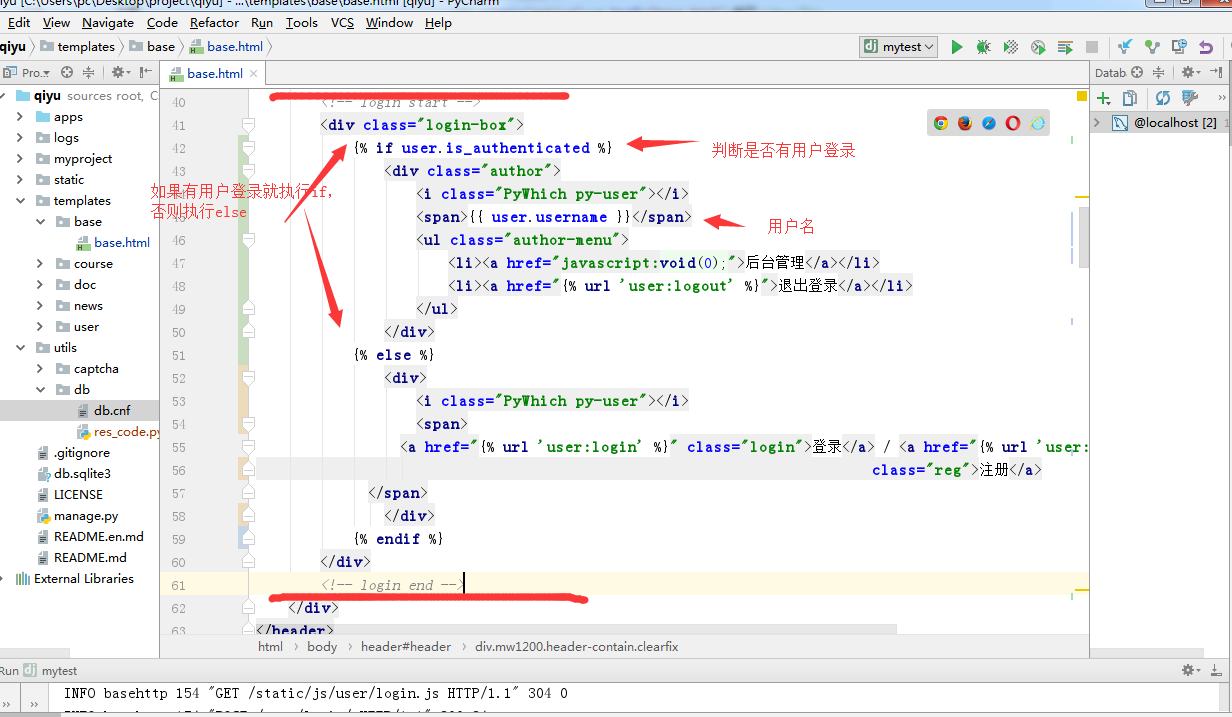Screen dimensions: 1232x717
Task: Open the VCS menu
Action: [x=343, y=22]
